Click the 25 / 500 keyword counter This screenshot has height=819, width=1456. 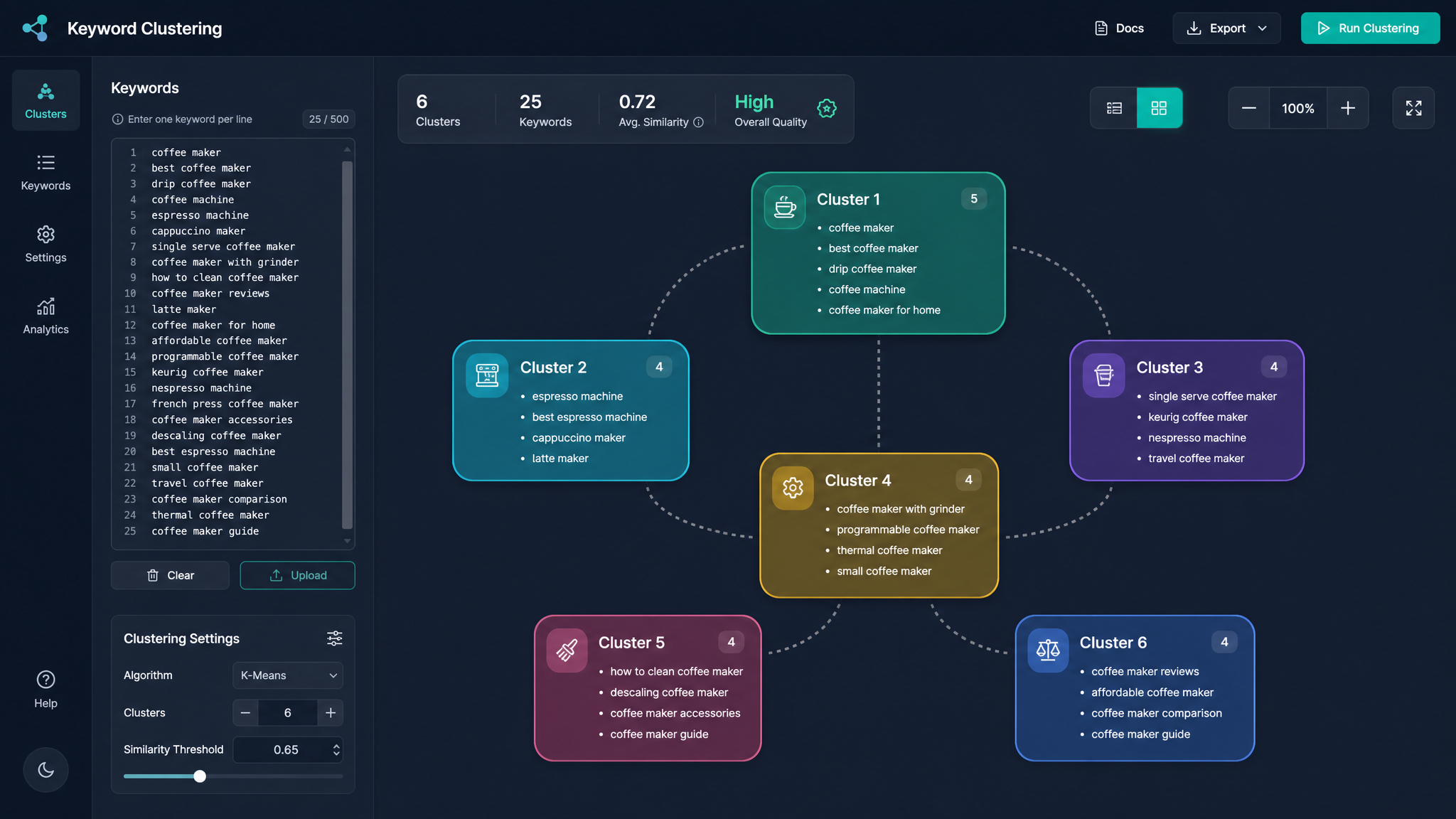point(328,119)
